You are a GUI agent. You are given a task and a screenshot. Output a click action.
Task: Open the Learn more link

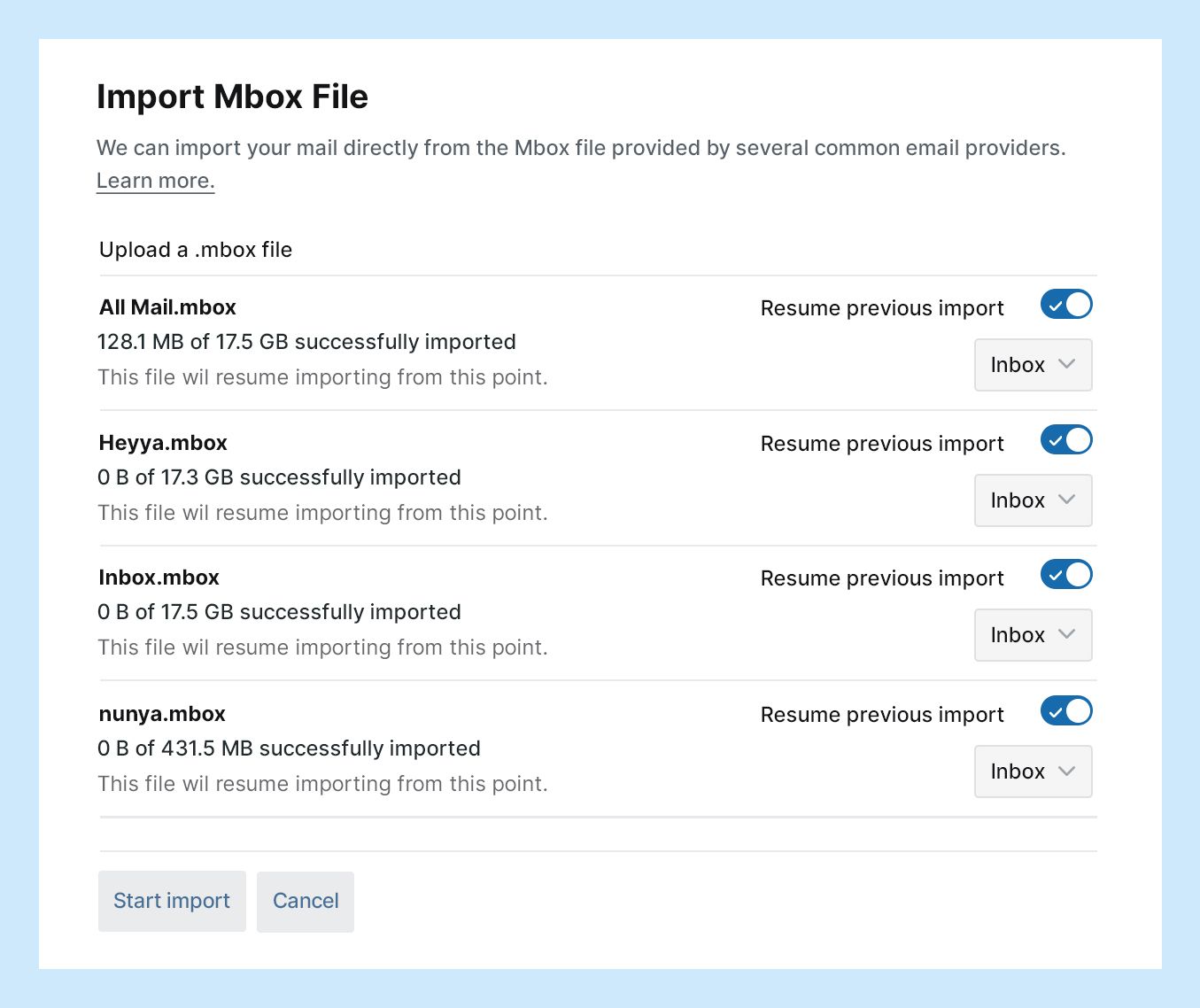(156, 181)
